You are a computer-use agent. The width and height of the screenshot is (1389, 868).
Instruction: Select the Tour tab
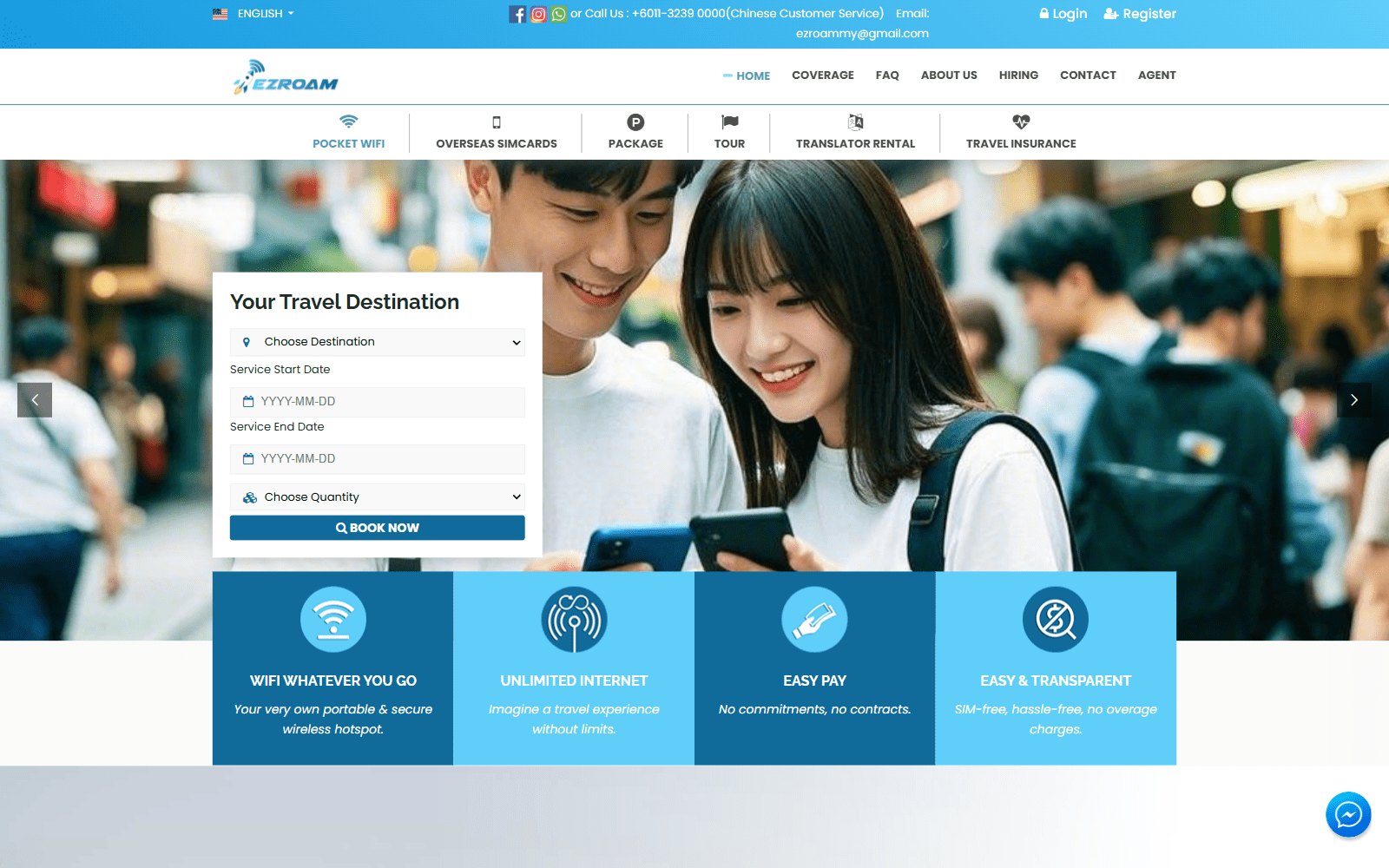coord(729,133)
